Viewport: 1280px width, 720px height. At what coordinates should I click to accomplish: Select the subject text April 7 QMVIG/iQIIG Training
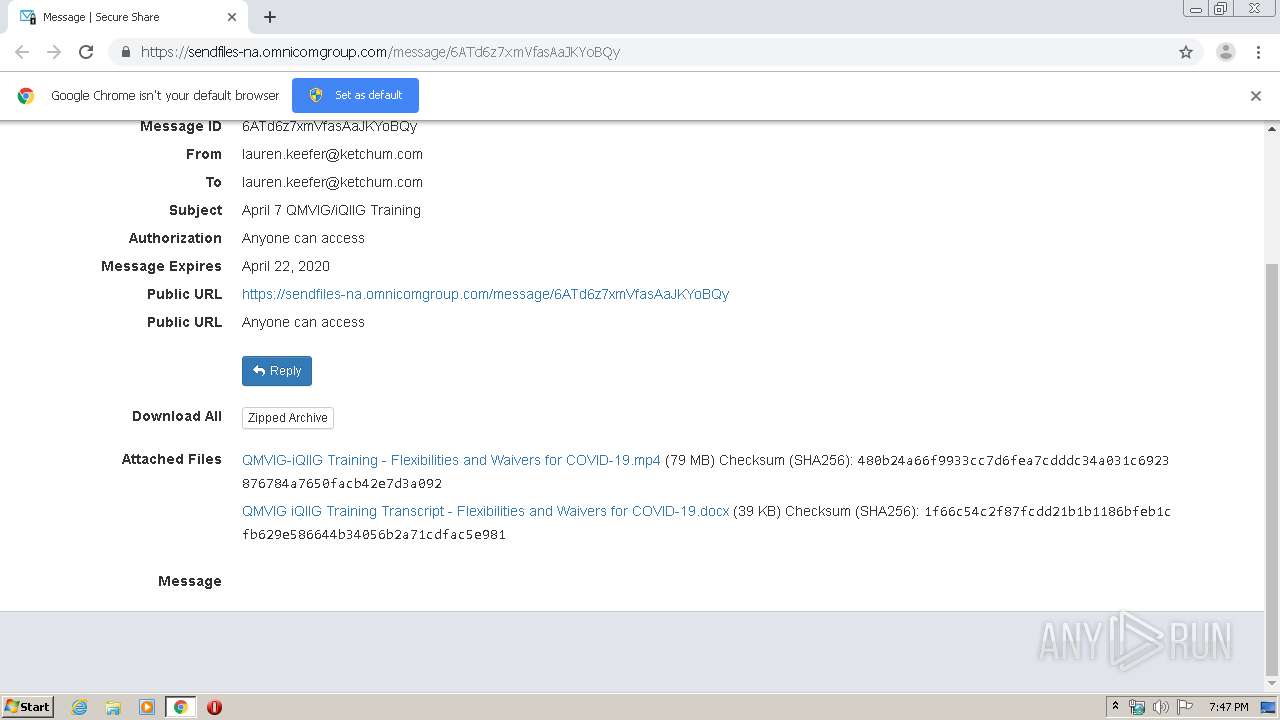(x=331, y=210)
